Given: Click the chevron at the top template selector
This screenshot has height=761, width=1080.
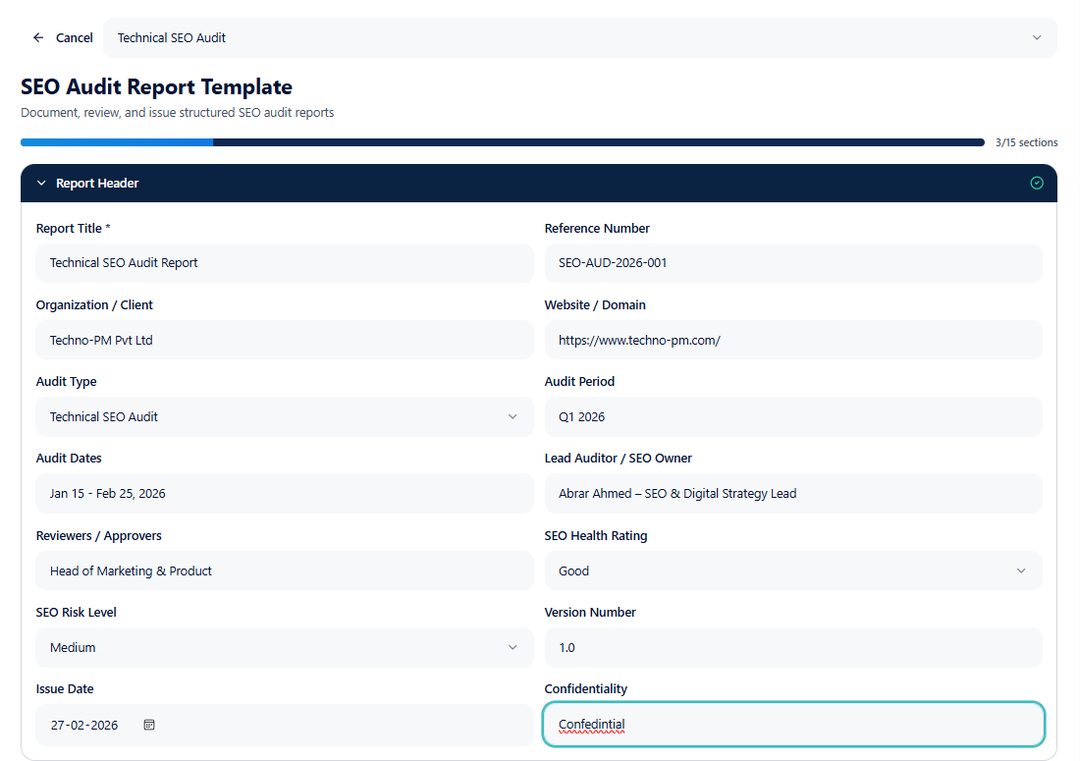Looking at the screenshot, I should click(1037, 38).
